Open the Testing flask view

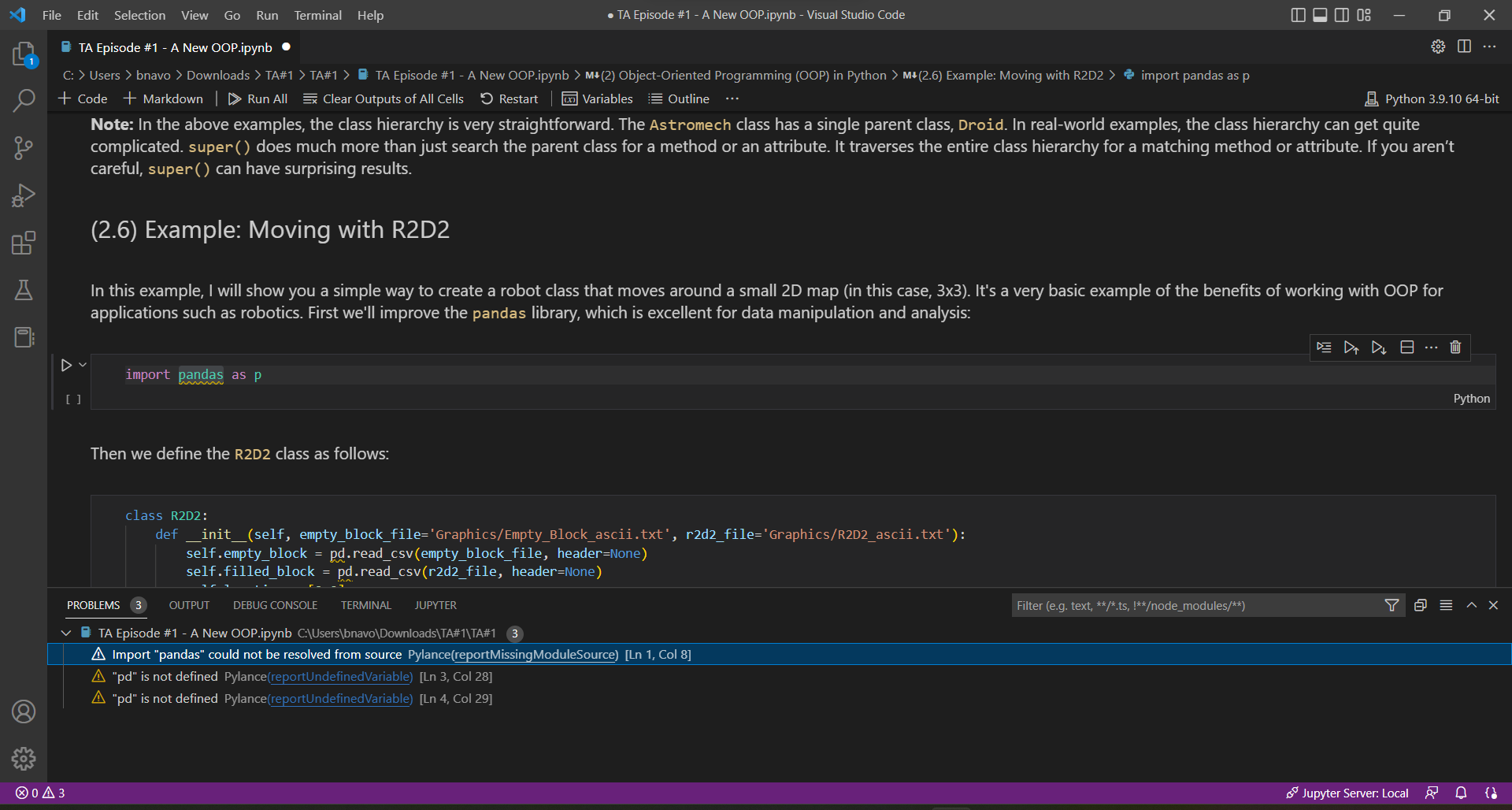tap(24, 290)
